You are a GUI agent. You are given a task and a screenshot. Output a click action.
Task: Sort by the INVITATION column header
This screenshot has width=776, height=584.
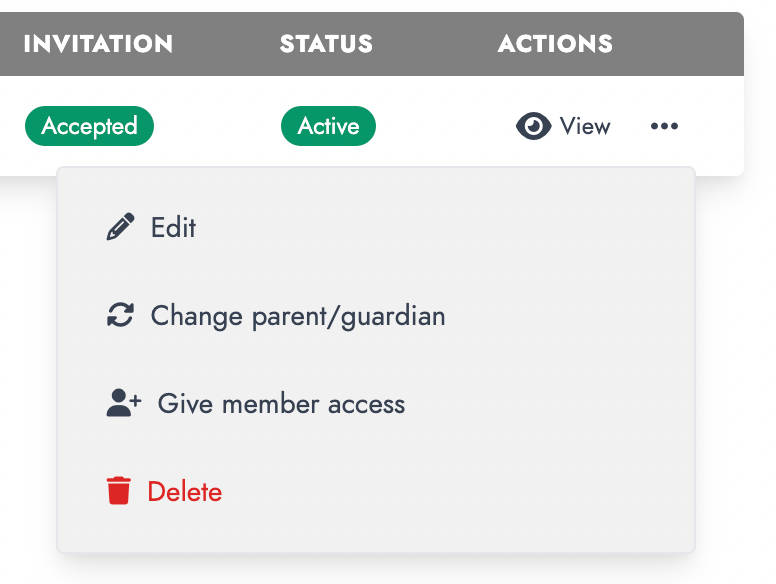[x=98, y=44]
